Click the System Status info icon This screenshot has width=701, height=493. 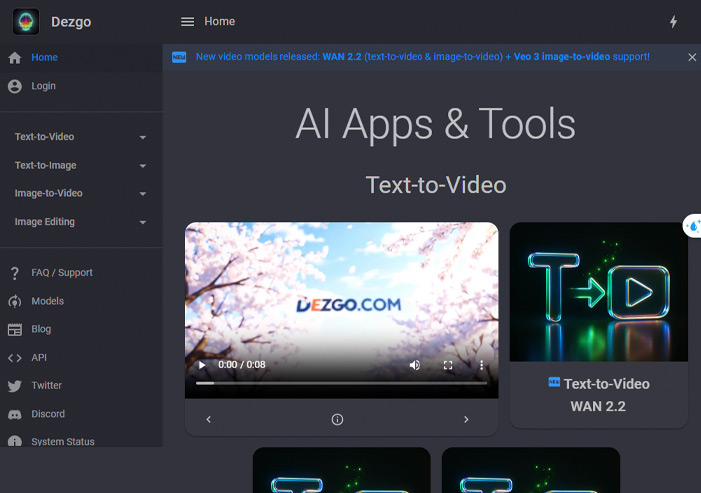(15, 442)
